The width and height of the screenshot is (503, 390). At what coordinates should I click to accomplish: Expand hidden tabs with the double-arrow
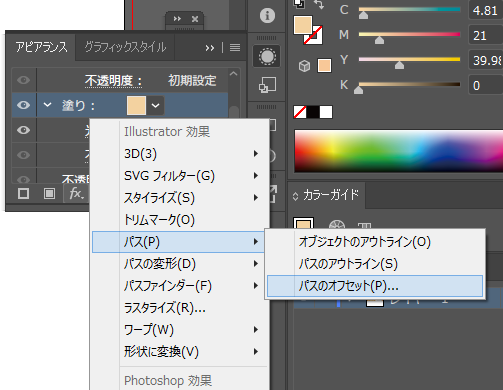pyautogui.click(x=210, y=48)
